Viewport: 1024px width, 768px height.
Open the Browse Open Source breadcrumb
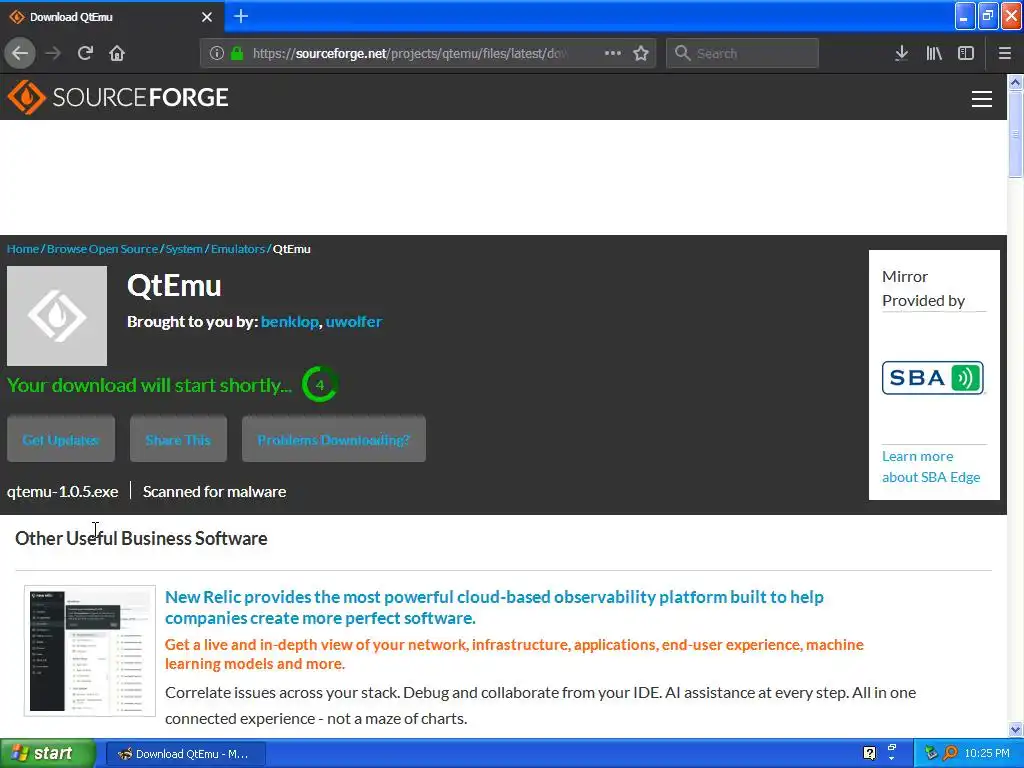tap(103, 249)
